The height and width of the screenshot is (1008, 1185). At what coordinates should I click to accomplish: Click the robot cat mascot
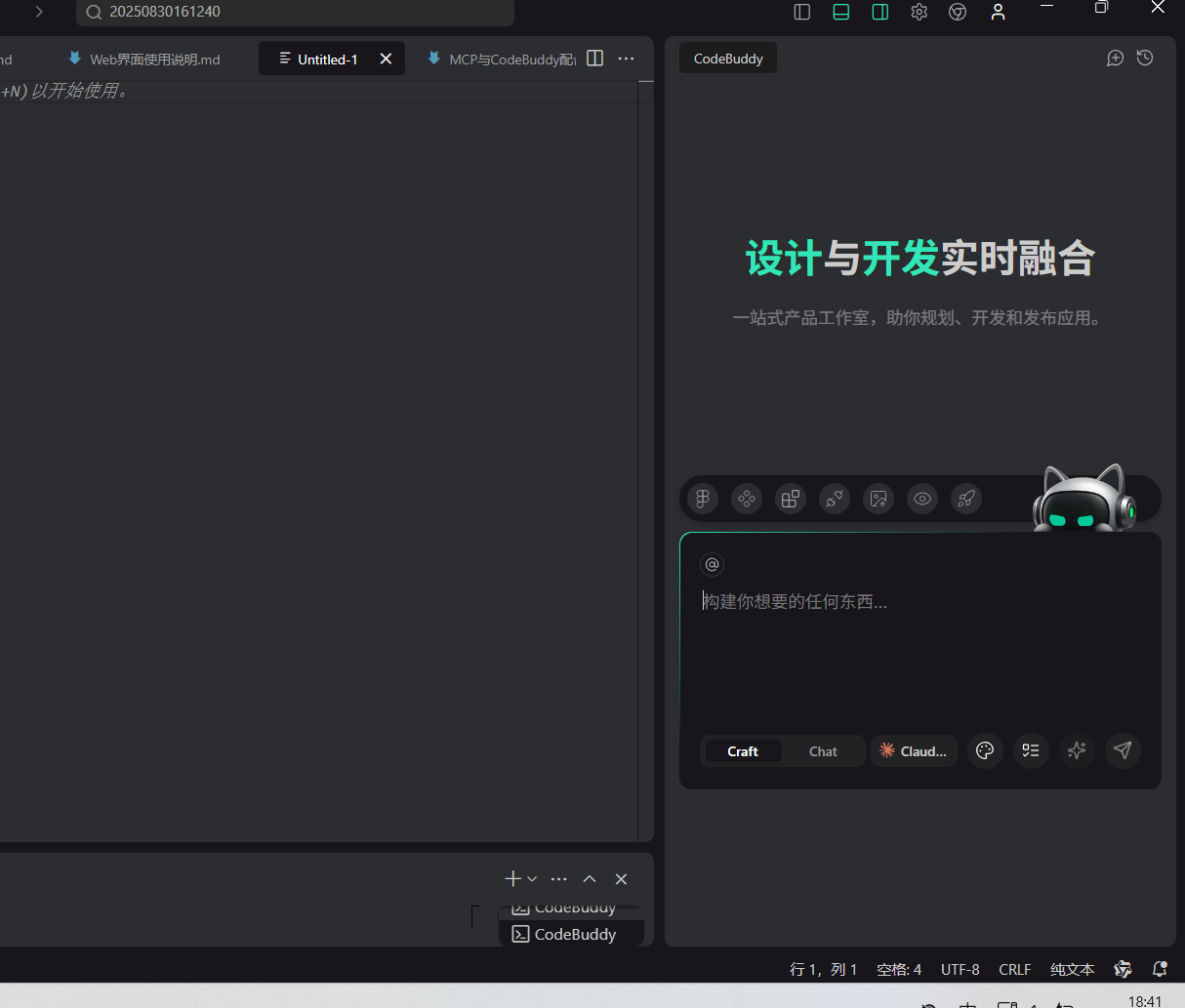[1083, 498]
